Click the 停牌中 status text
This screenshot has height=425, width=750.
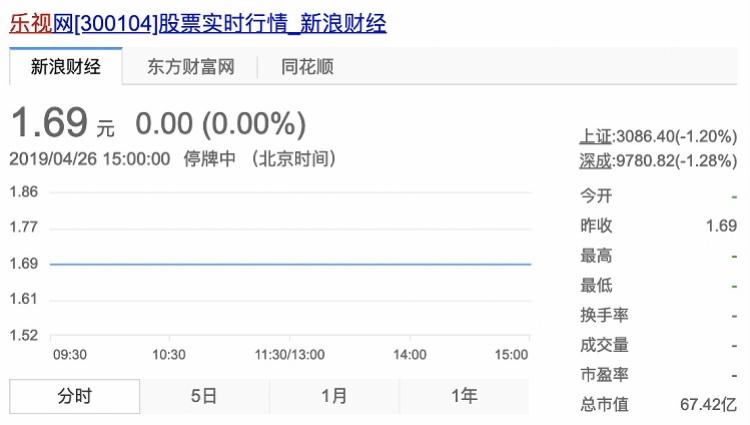point(210,159)
